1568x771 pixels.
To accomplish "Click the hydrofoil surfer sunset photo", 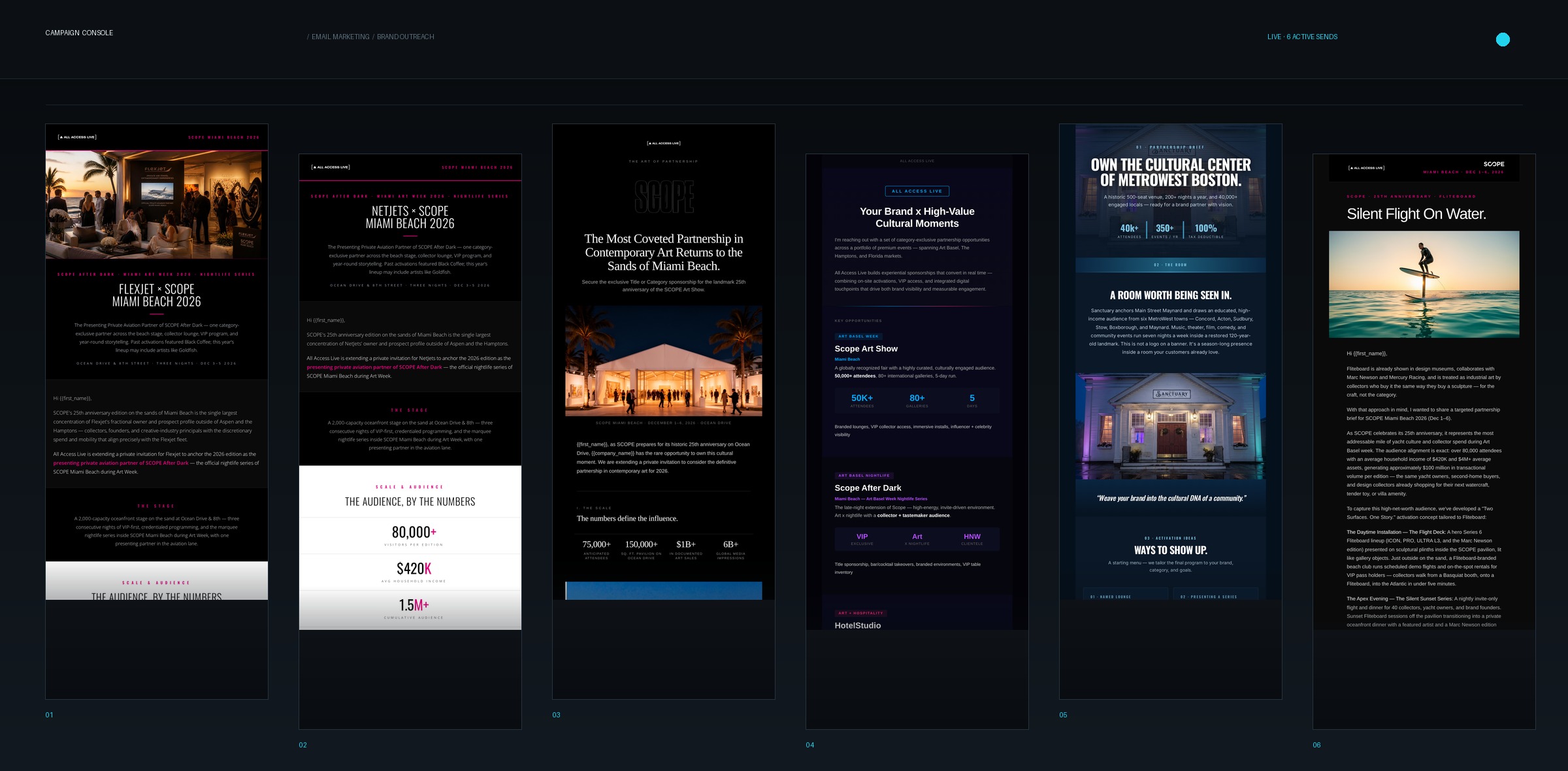I will point(1424,284).
